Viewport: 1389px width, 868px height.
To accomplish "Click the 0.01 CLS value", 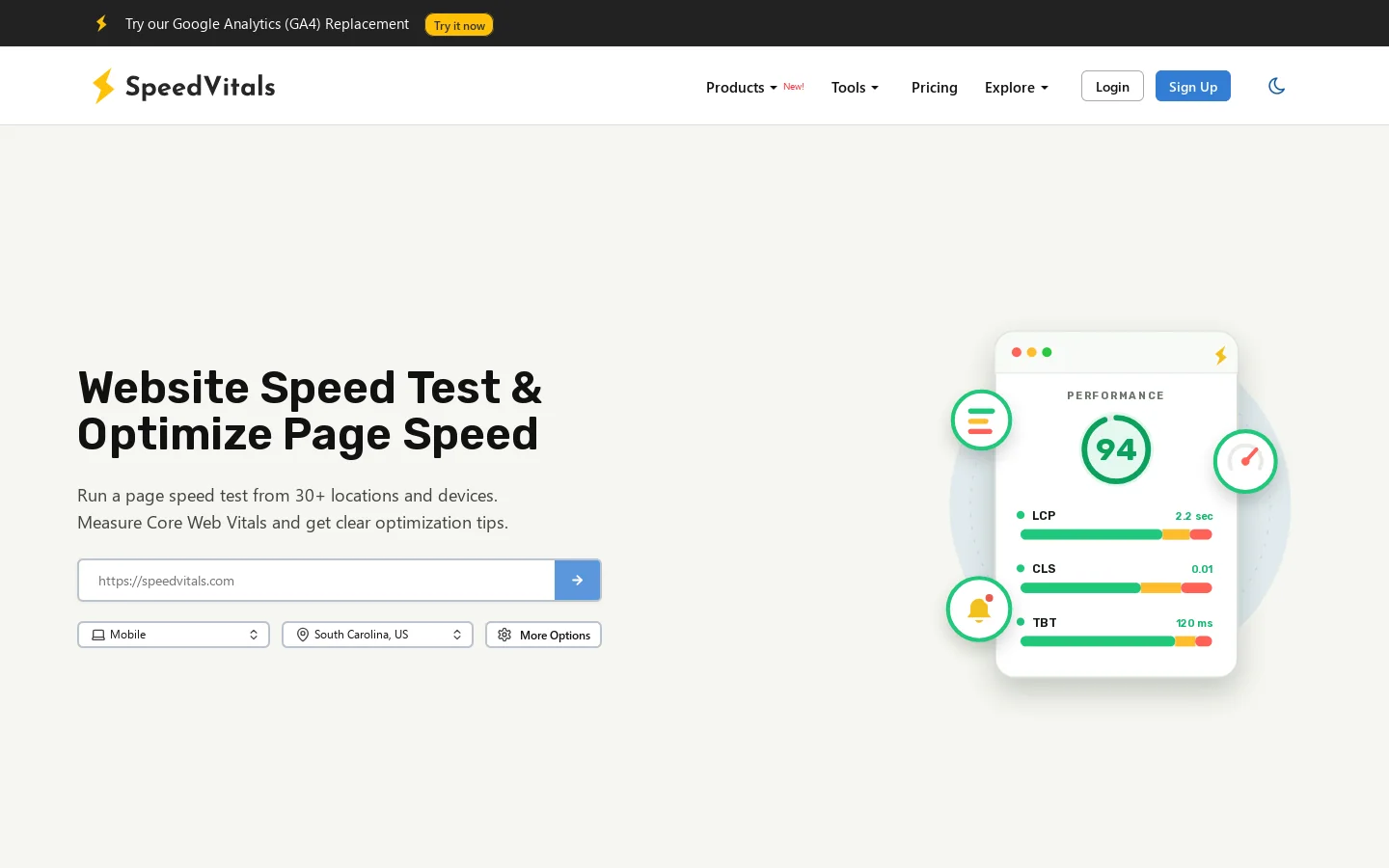I will tap(1202, 569).
